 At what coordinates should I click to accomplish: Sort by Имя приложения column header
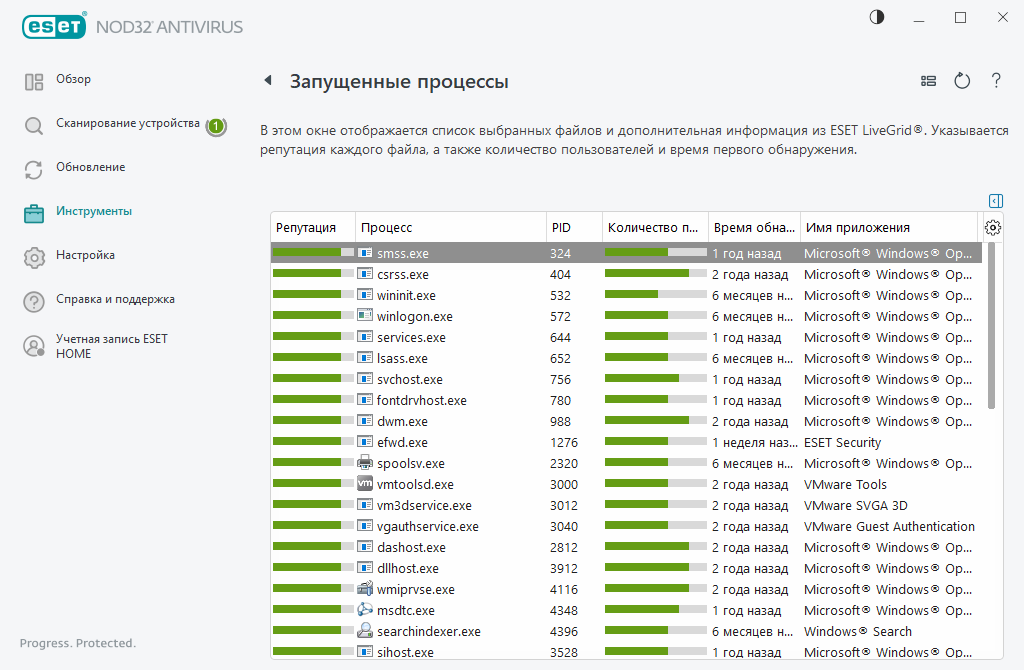[888, 227]
